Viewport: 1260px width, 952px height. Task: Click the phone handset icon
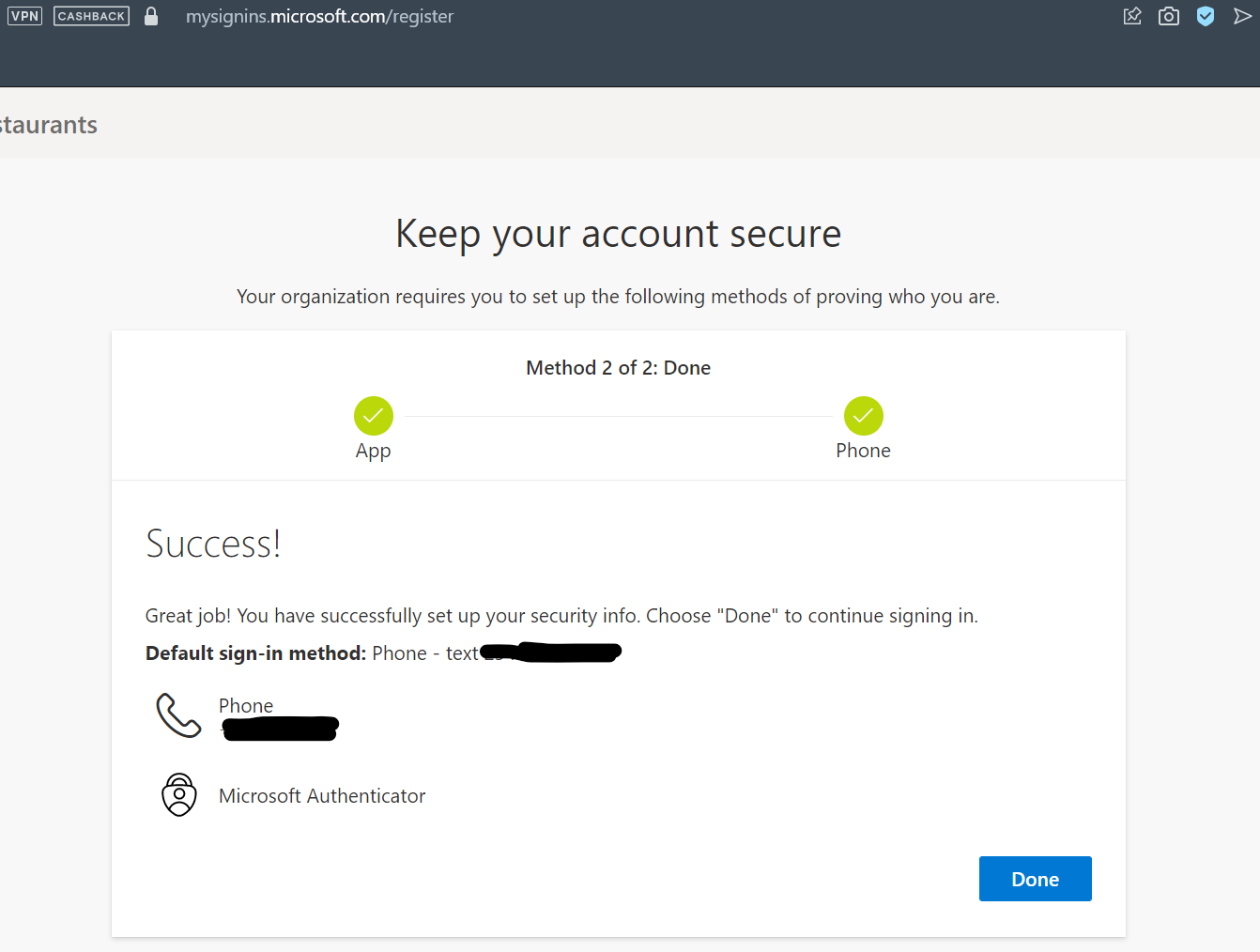point(178,715)
